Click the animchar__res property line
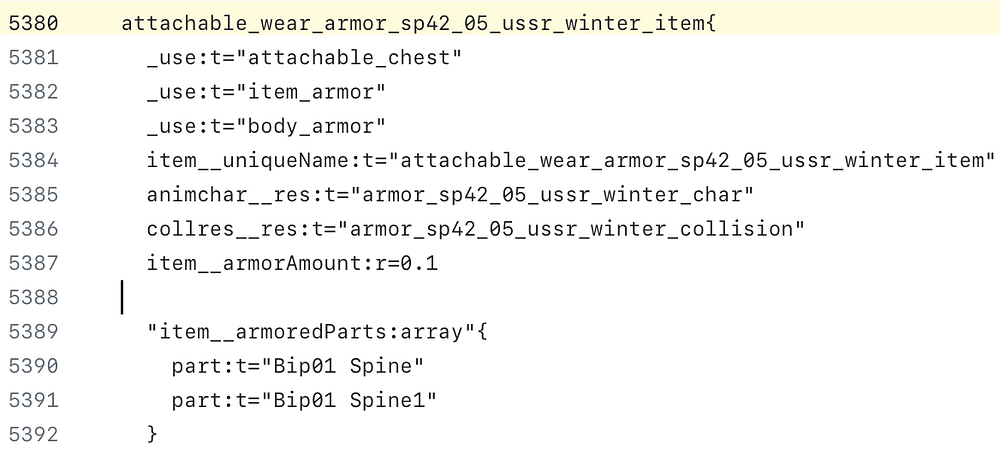This screenshot has width=1000, height=454. [450, 195]
